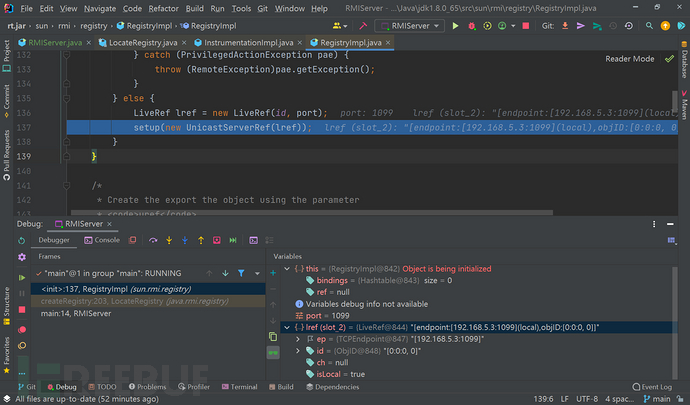
Task: Open the TODO tool window
Action: pyautogui.click(x=102, y=387)
